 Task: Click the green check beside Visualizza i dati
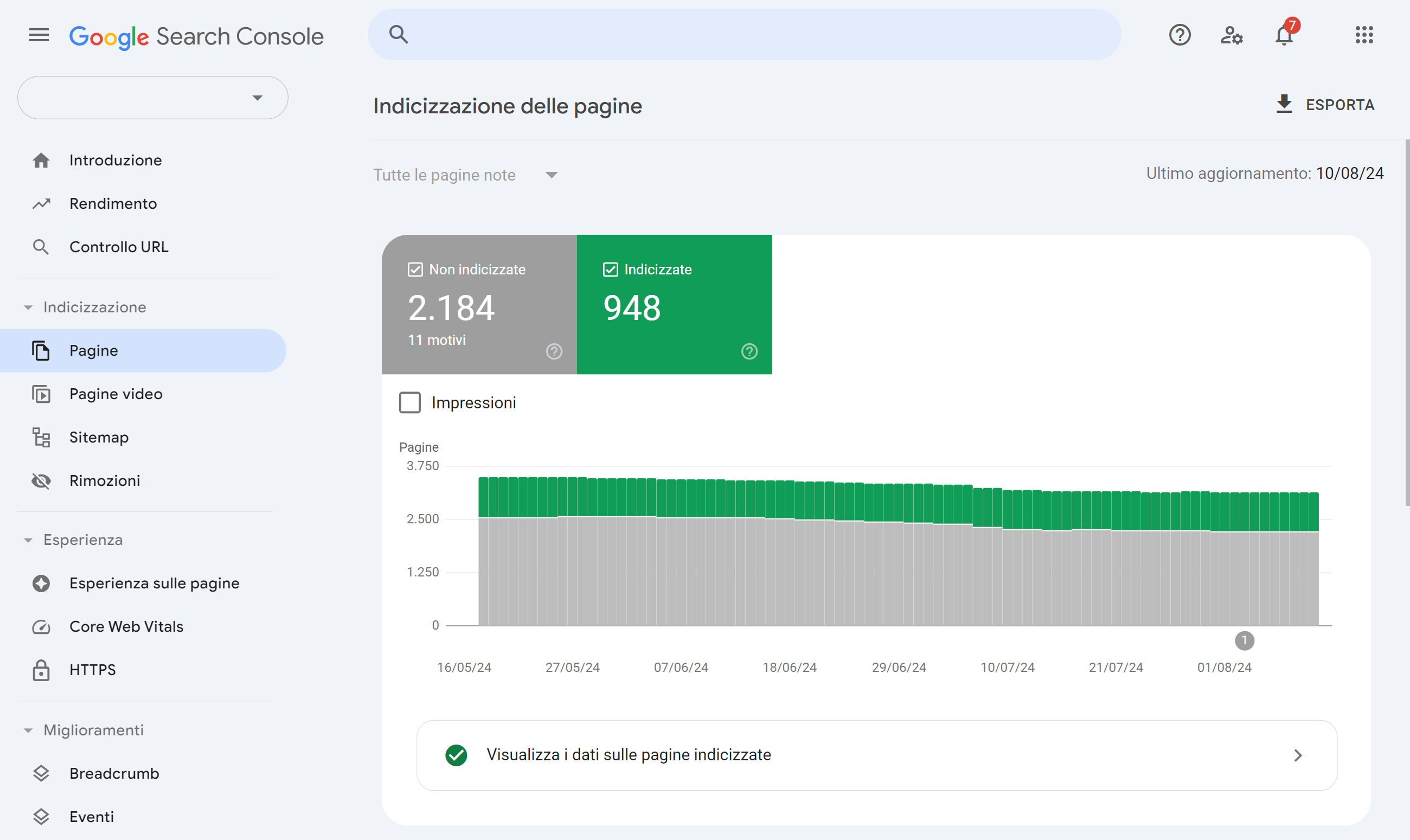(456, 755)
